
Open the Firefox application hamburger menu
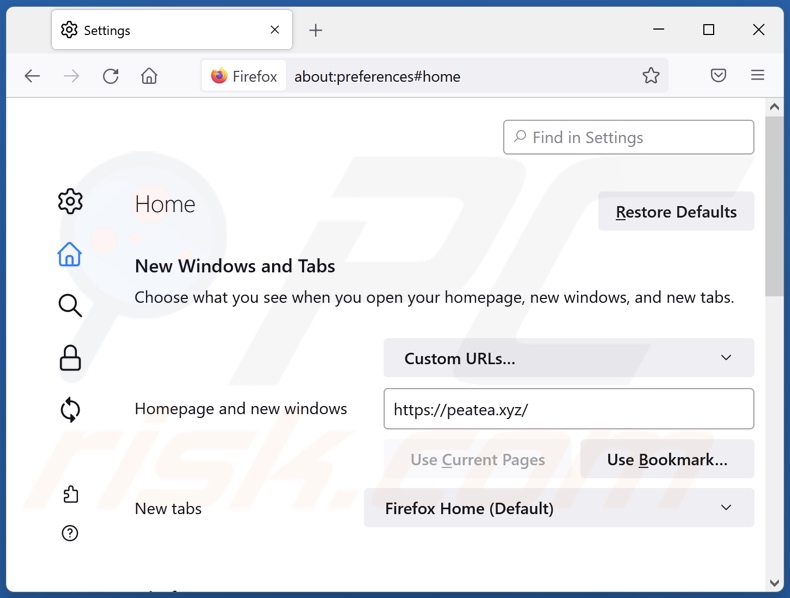click(x=757, y=76)
